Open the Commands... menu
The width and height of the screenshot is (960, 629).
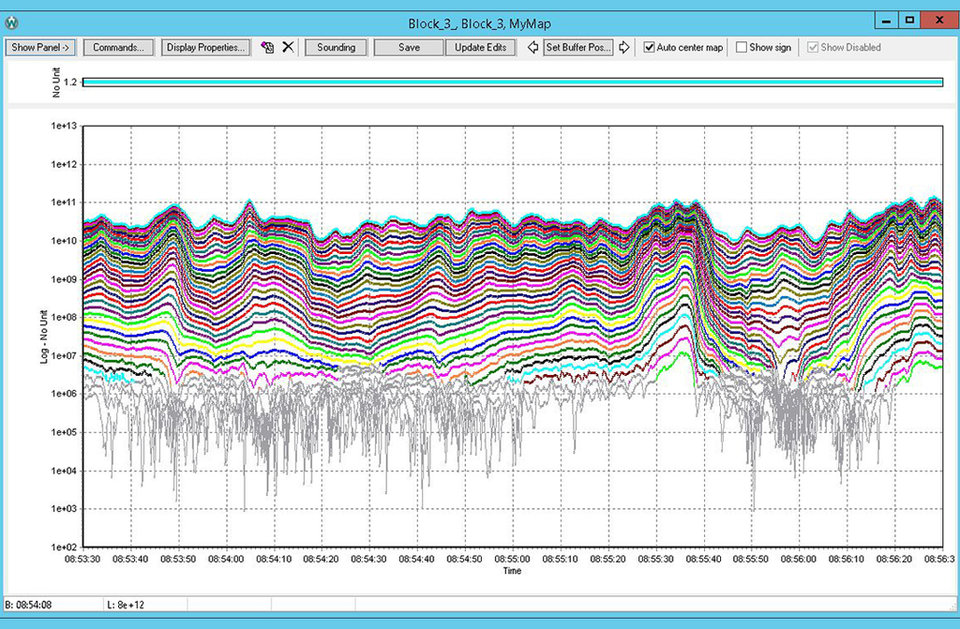[118, 47]
